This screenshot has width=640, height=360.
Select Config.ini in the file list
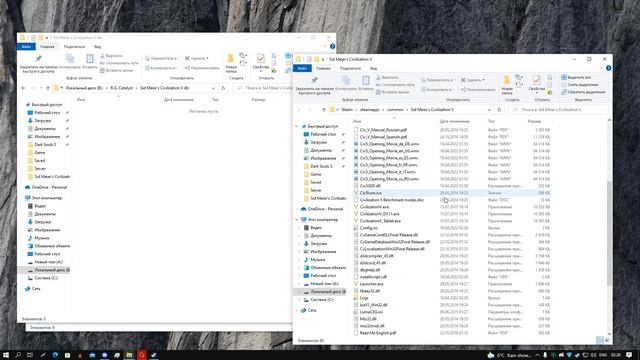click(369, 228)
